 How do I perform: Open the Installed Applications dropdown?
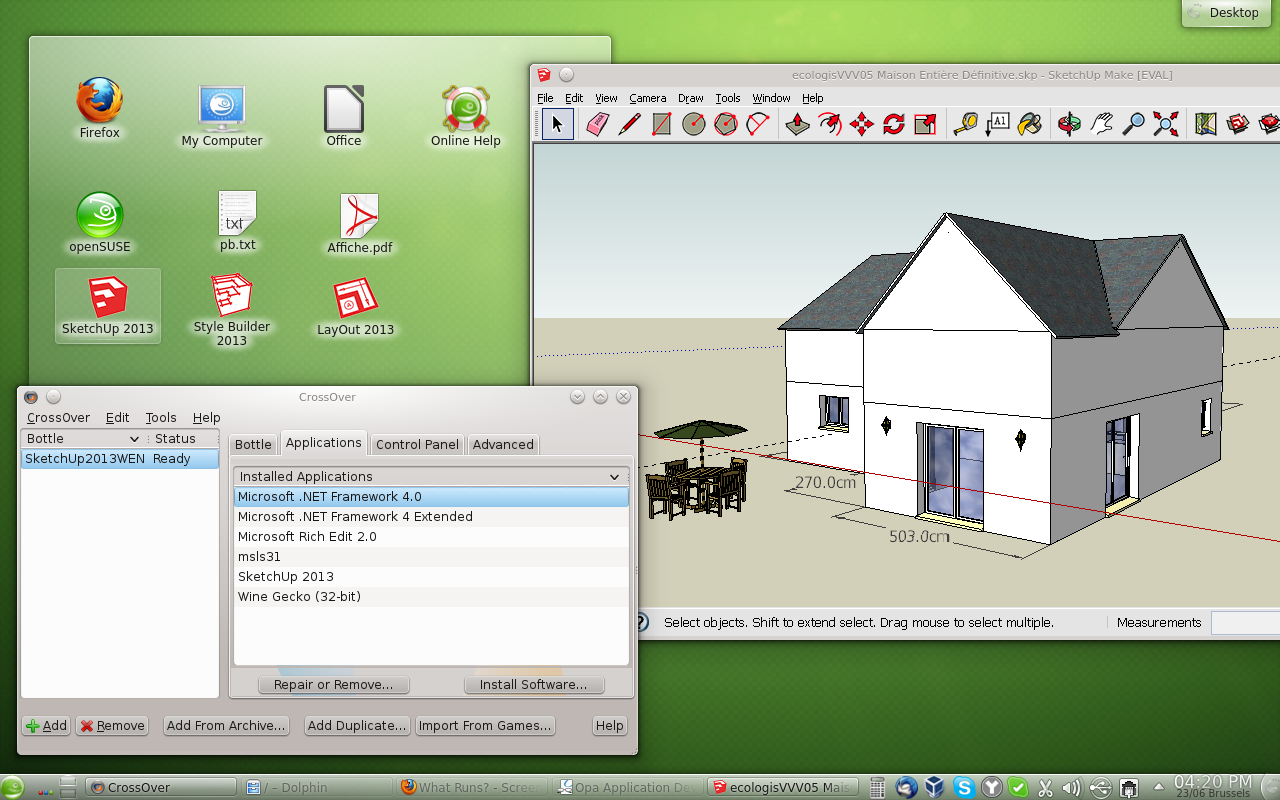pos(615,476)
